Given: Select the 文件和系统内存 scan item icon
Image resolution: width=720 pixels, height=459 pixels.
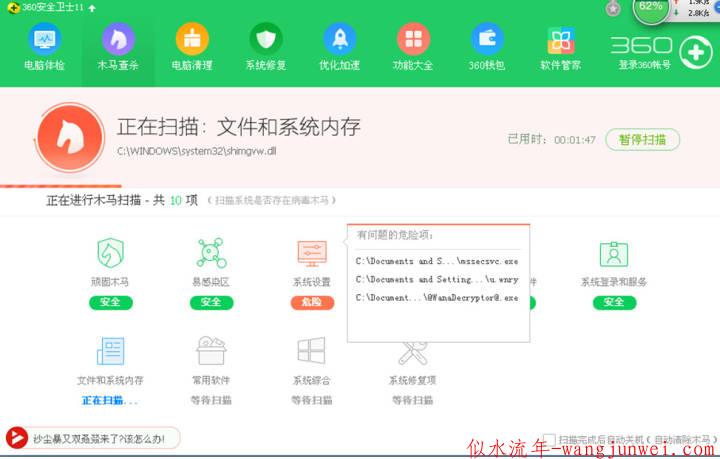Looking at the screenshot, I should (x=111, y=351).
